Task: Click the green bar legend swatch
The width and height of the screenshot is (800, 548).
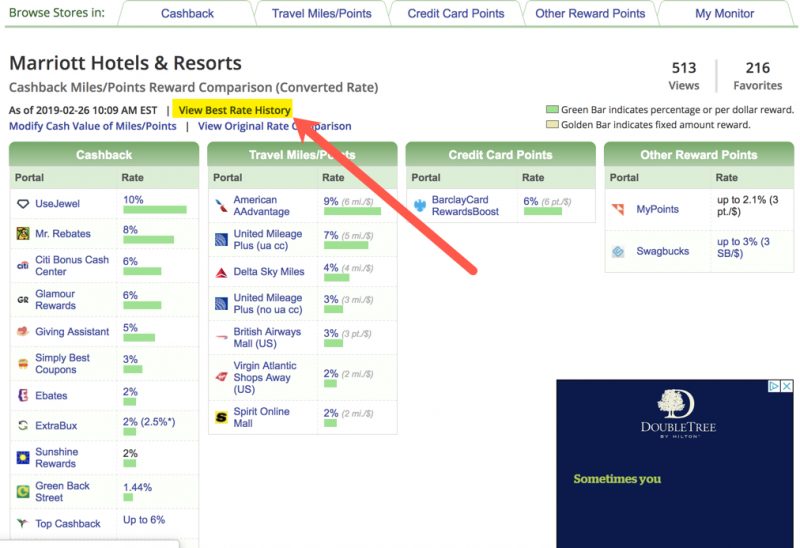Action: tap(552, 109)
